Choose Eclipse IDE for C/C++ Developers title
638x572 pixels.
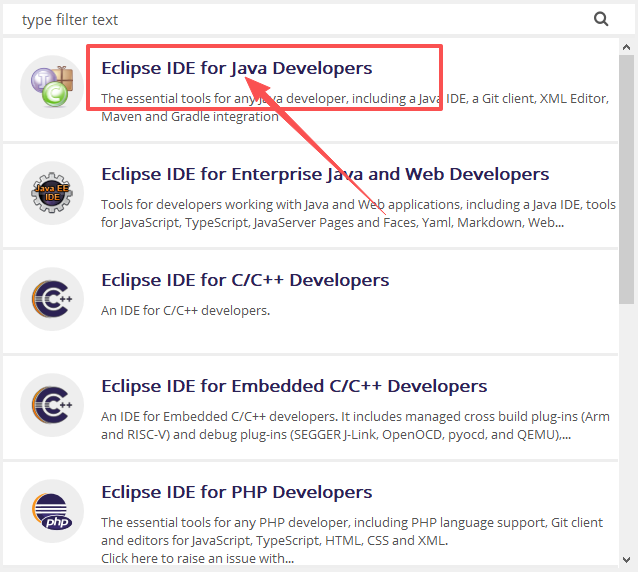click(245, 280)
